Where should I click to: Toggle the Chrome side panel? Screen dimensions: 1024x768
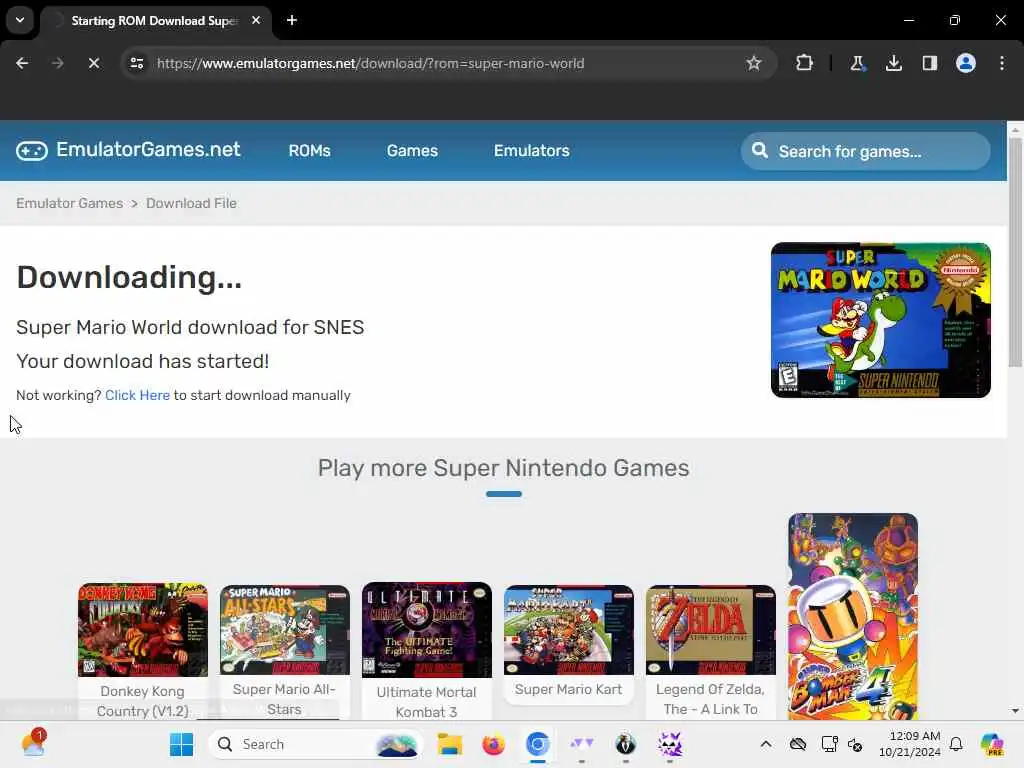(929, 63)
